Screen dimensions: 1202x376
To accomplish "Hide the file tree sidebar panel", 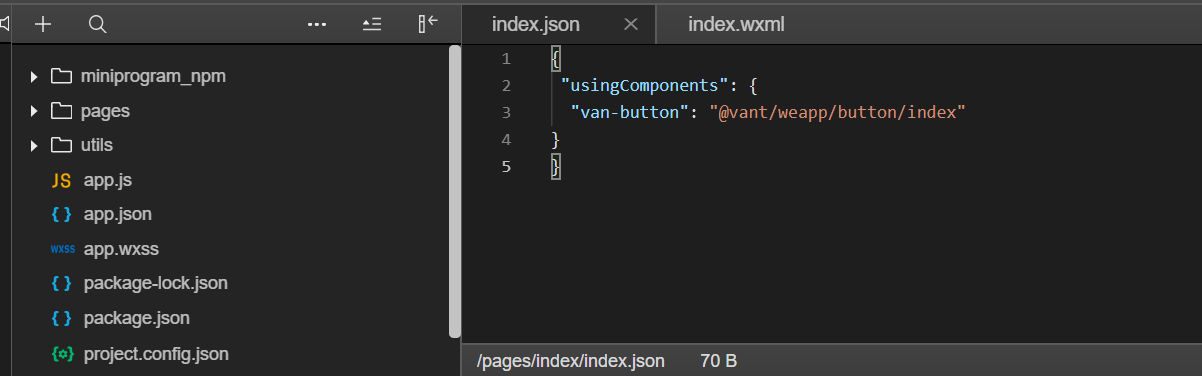I will pyautogui.click(x=428, y=24).
